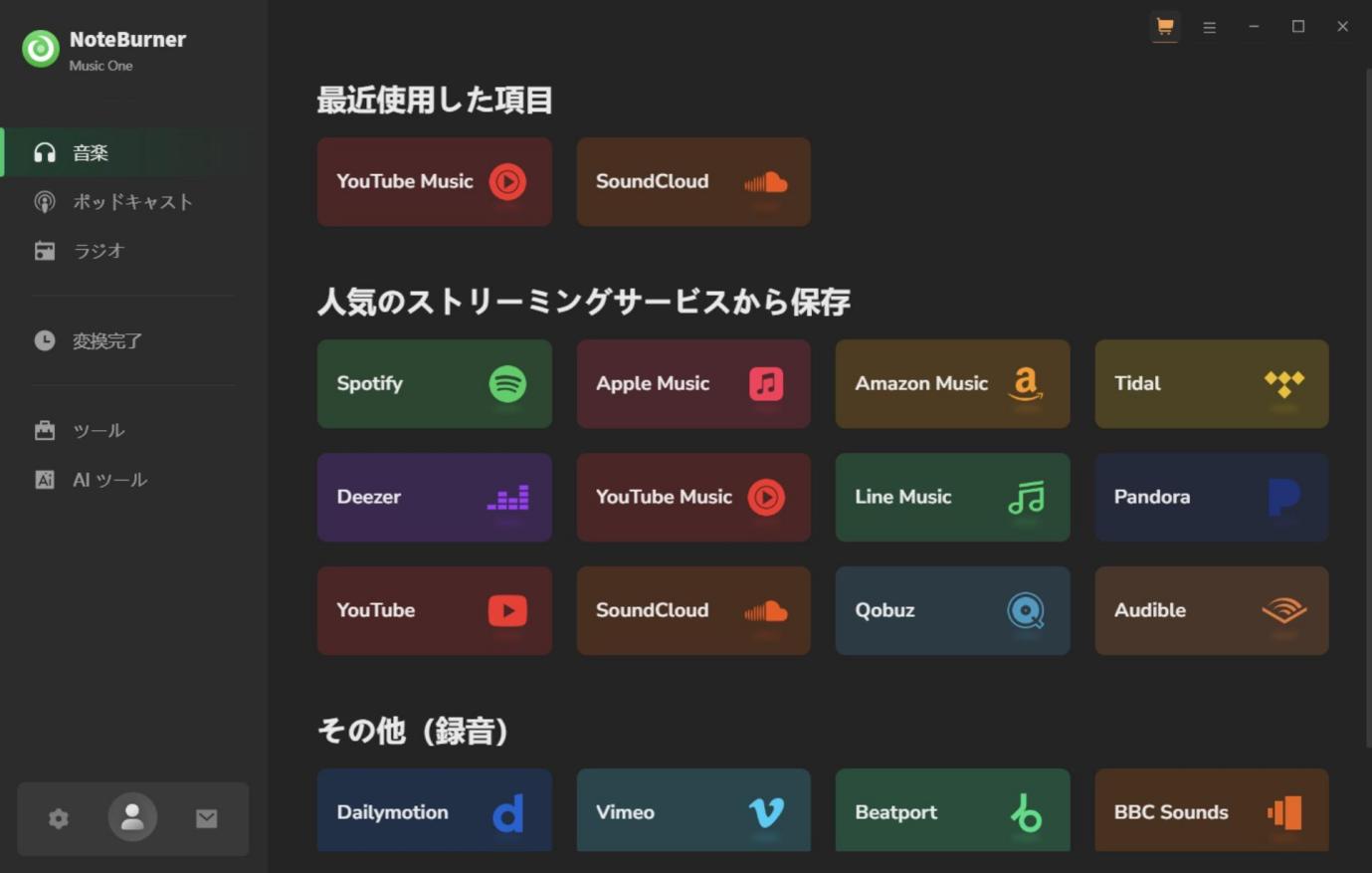The width and height of the screenshot is (1372, 873).
Task: Click YouTube Music icon in streaming section
Action: pos(766,497)
